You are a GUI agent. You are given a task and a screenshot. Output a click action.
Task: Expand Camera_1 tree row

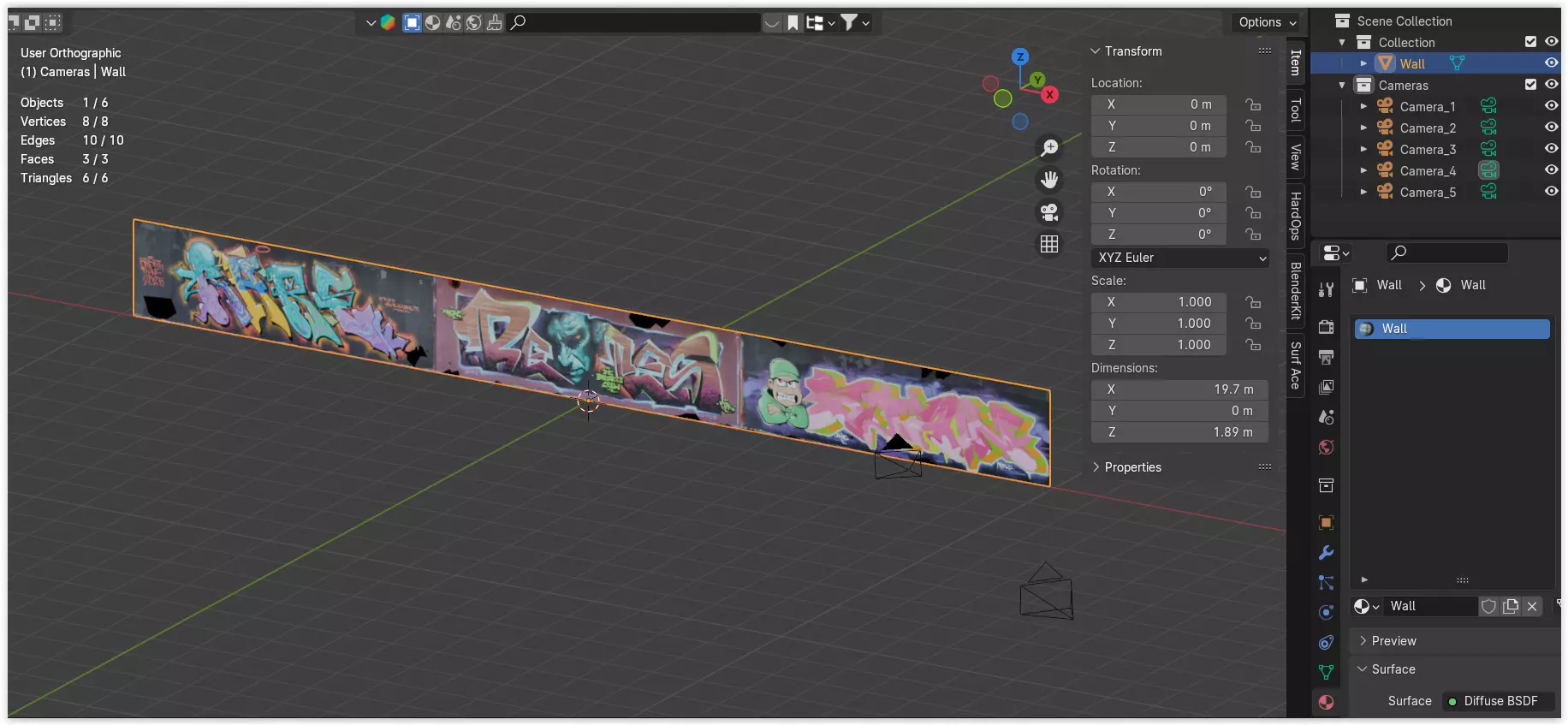1363,106
